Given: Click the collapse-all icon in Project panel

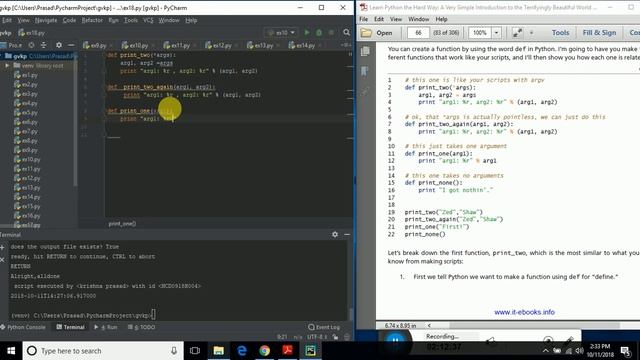Looking at the screenshot, I should click(43, 45).
